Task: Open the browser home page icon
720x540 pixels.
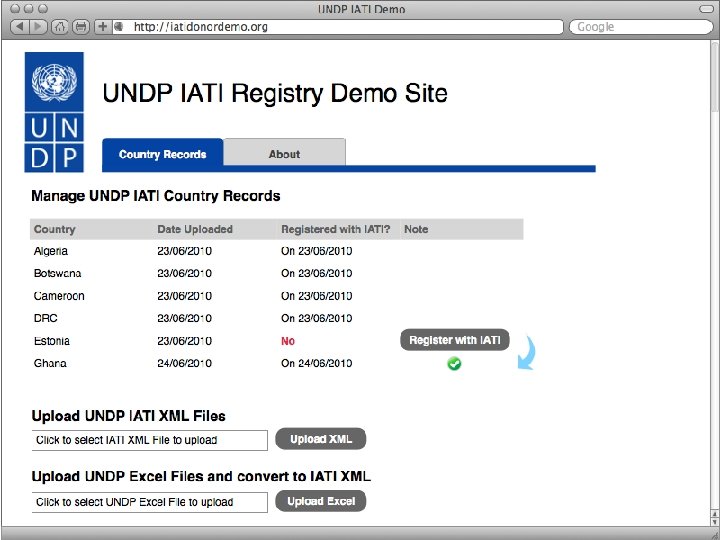Action: pos(60,27)
